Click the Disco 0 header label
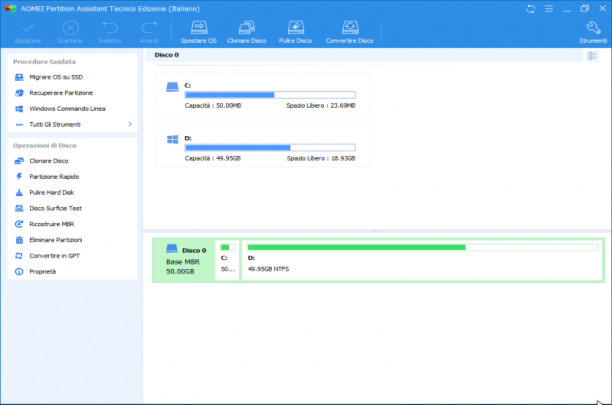This screenshot has height=405, width=612. (x=167, y=55)
